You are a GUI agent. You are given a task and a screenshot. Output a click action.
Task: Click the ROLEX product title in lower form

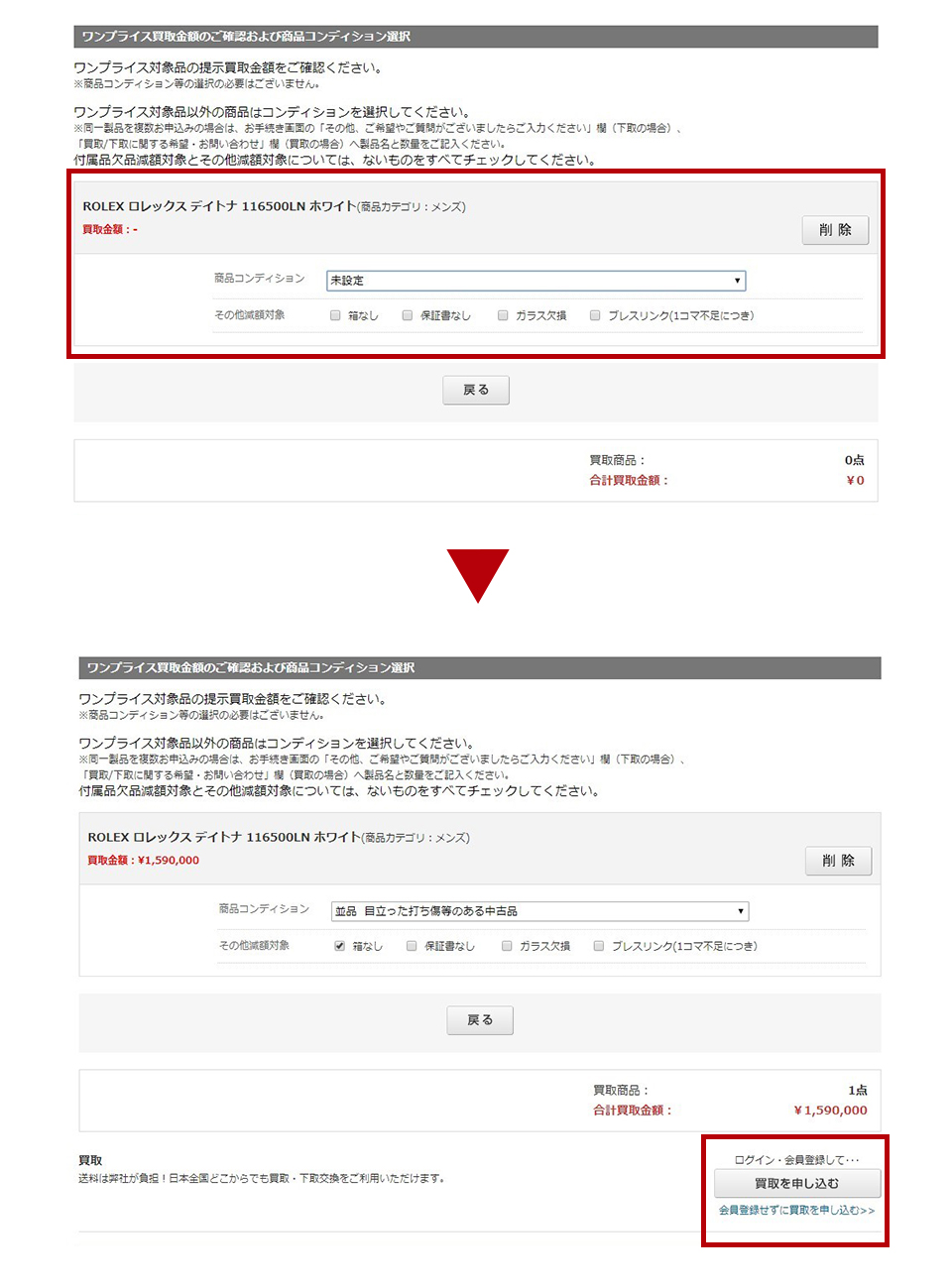point(224,837)
